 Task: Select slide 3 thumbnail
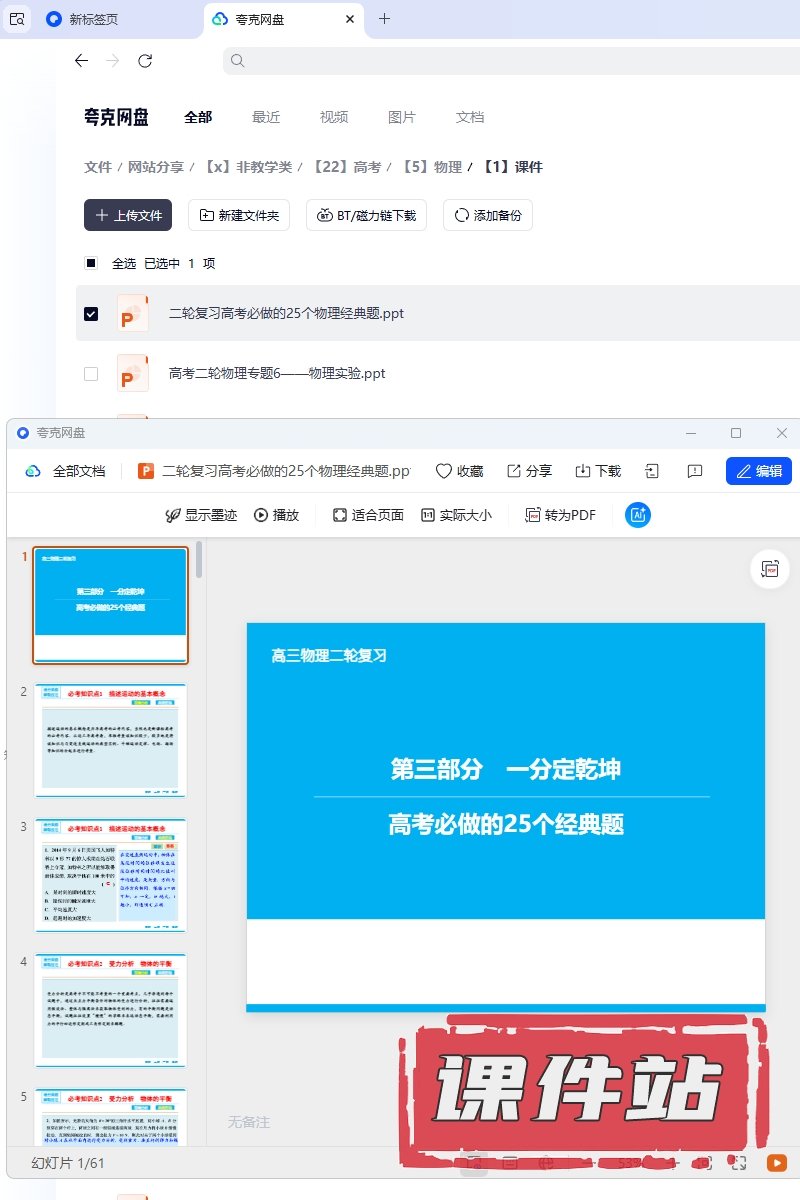point(111,875)
